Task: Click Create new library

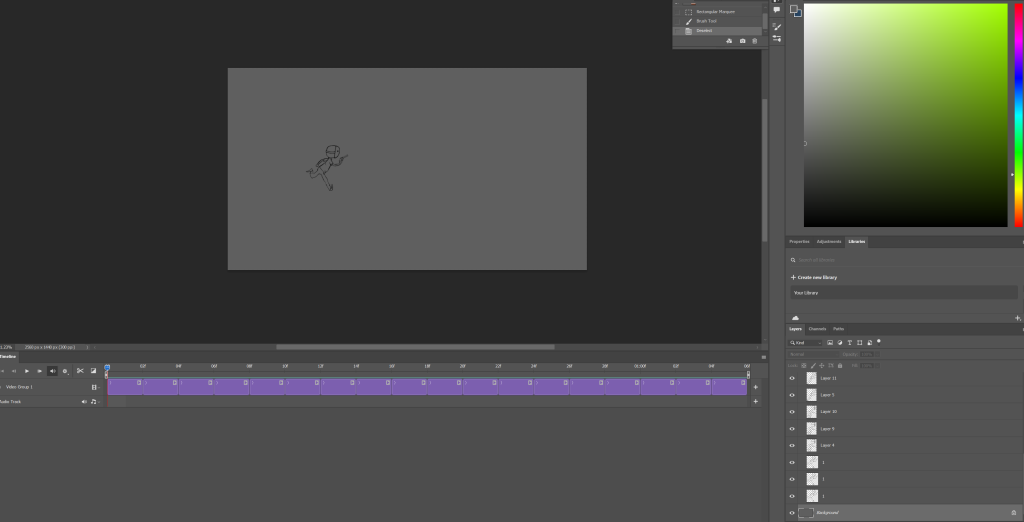Action: pos(815,277)
